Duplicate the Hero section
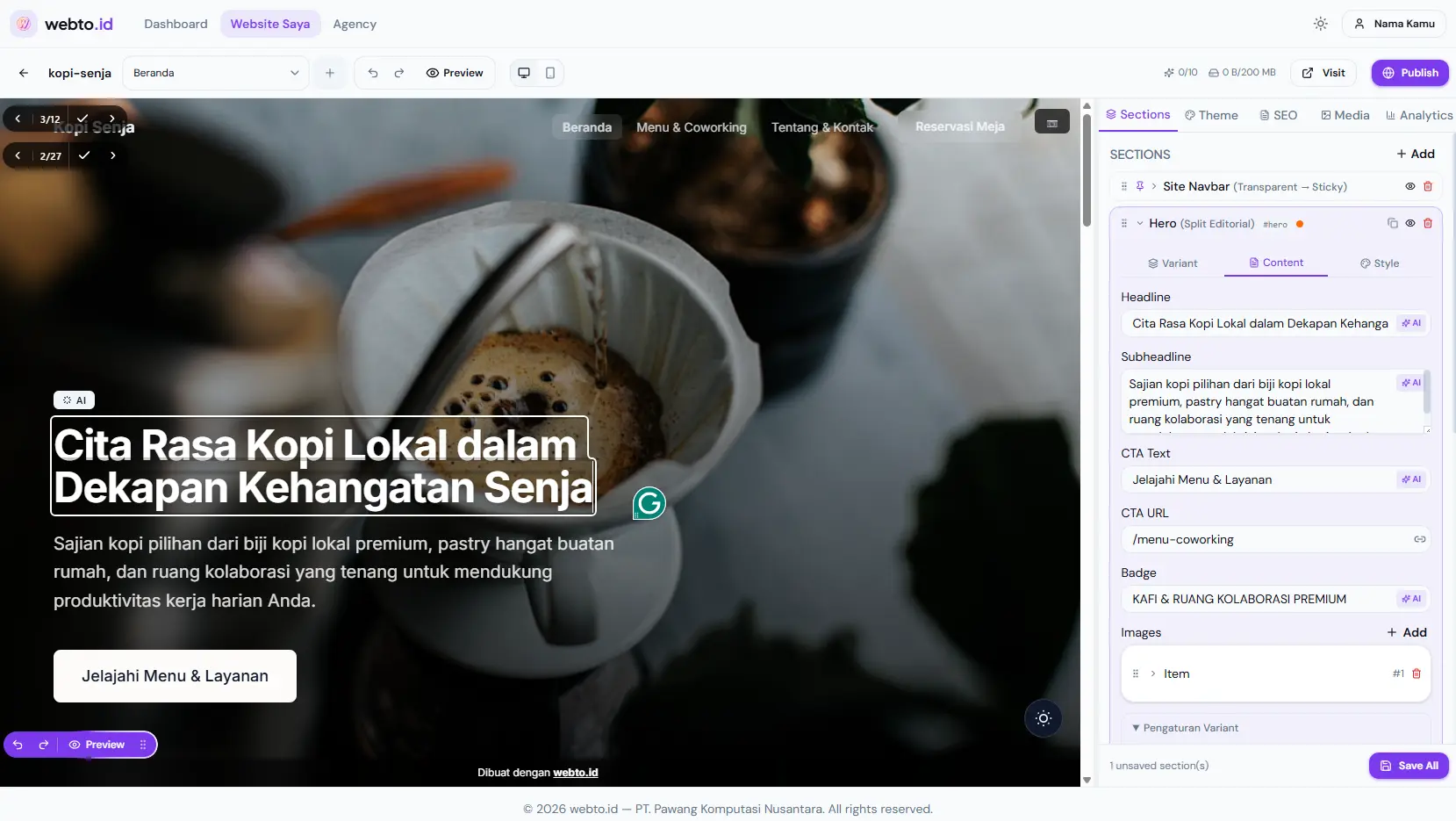This screenshot has width=1456, height=821. [x=1393, y=223]
